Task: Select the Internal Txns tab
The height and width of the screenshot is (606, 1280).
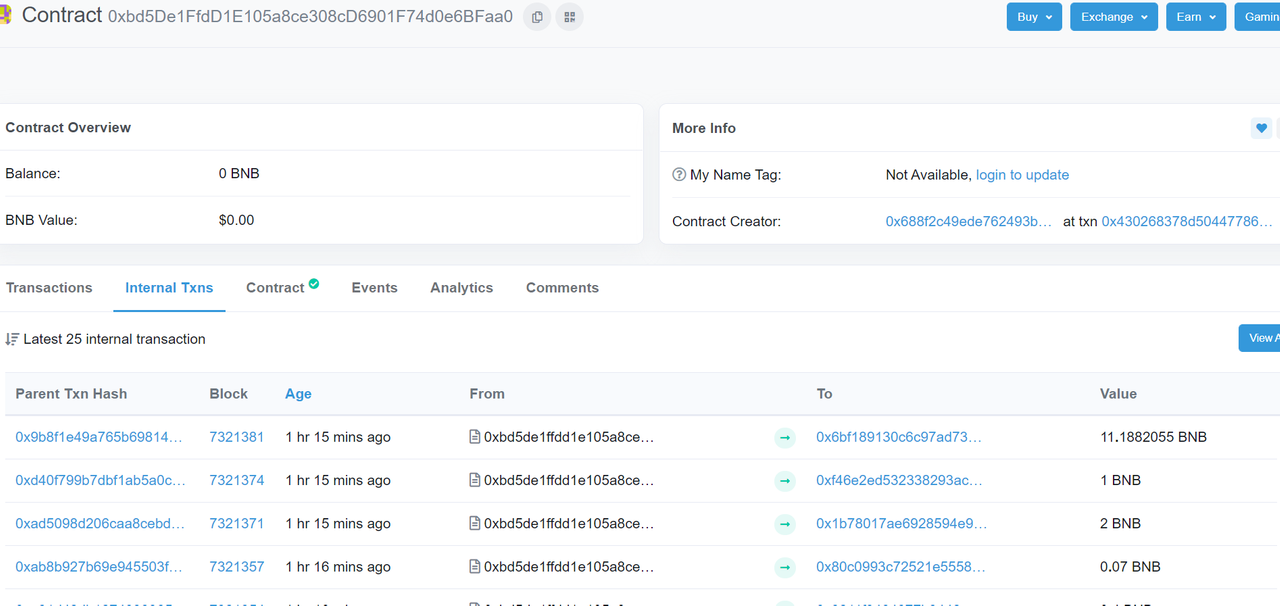Action: click(169, 288)
